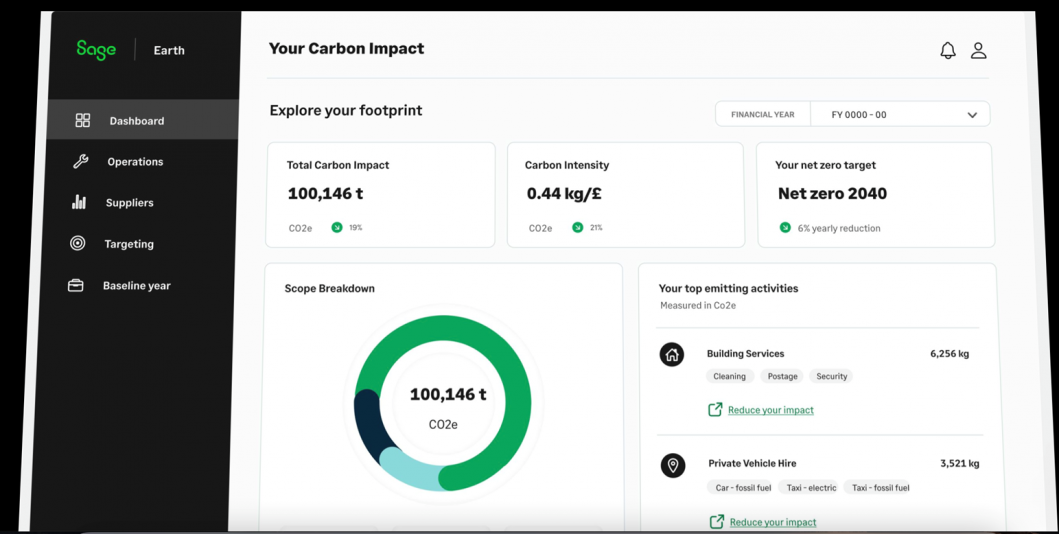This screenshot has width=1059, height=534.
Task: Click the Measured in Co2e subtitle
Action: point(698,305)
